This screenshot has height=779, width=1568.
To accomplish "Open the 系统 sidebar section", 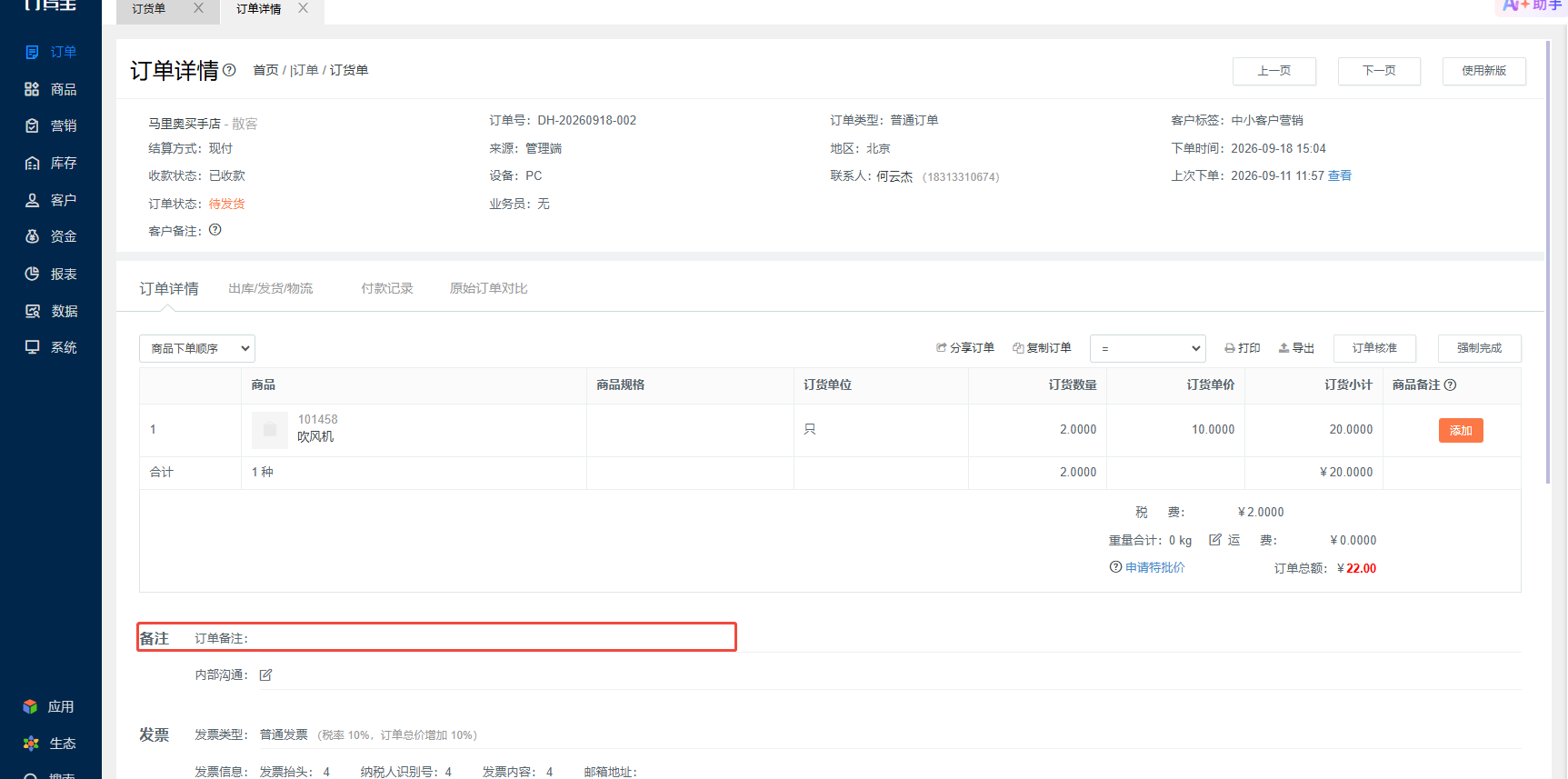I will click(x=51, y=347).
